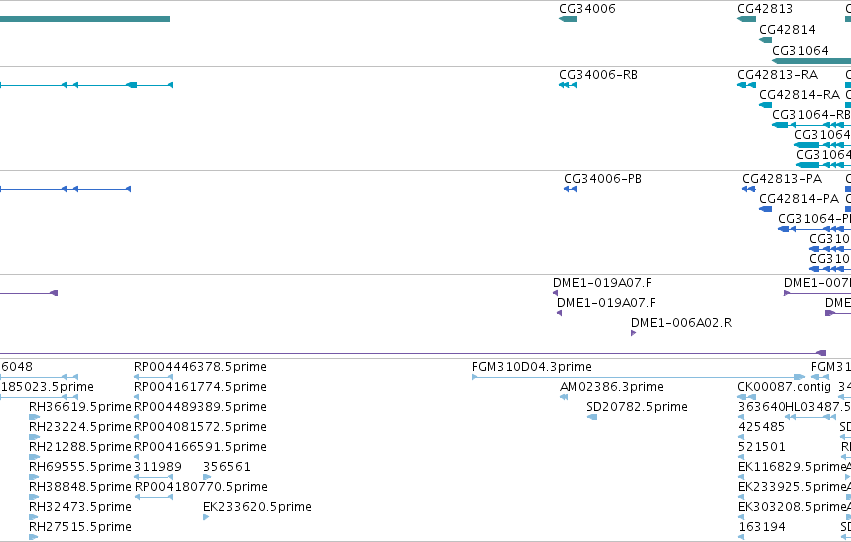The width and height of the screenshot is (851, 542).
Task: Select the CG34006-RB transcript glyph
Action: coord(568,85)
